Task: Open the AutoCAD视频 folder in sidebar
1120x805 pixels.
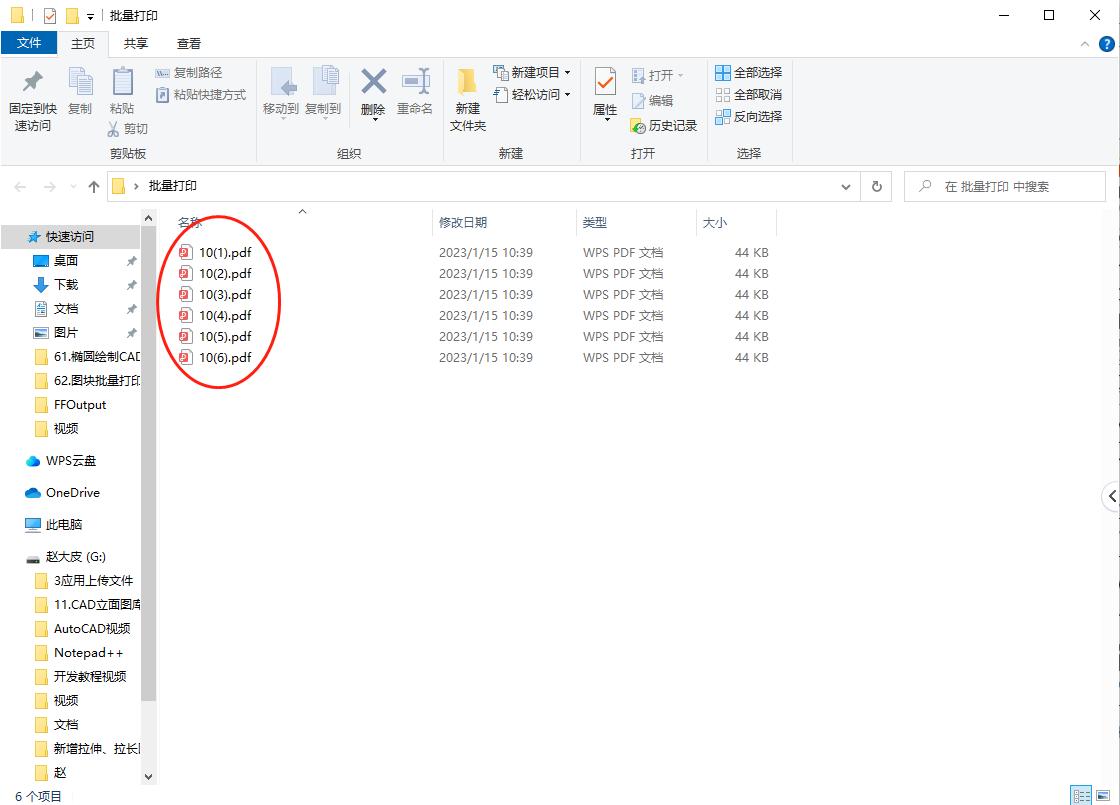Action: click(x=91, y=629)
